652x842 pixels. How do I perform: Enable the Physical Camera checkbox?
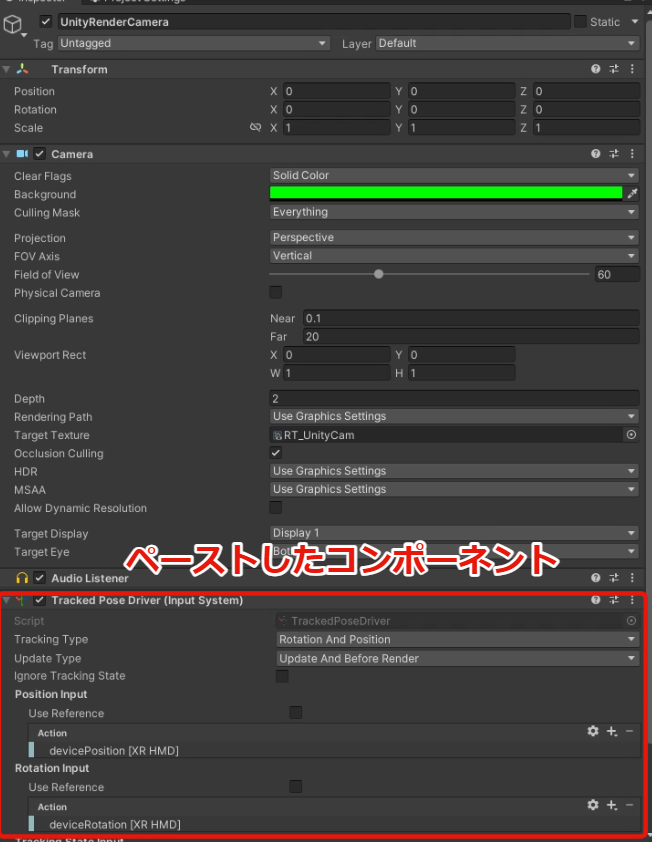point(276,293)
